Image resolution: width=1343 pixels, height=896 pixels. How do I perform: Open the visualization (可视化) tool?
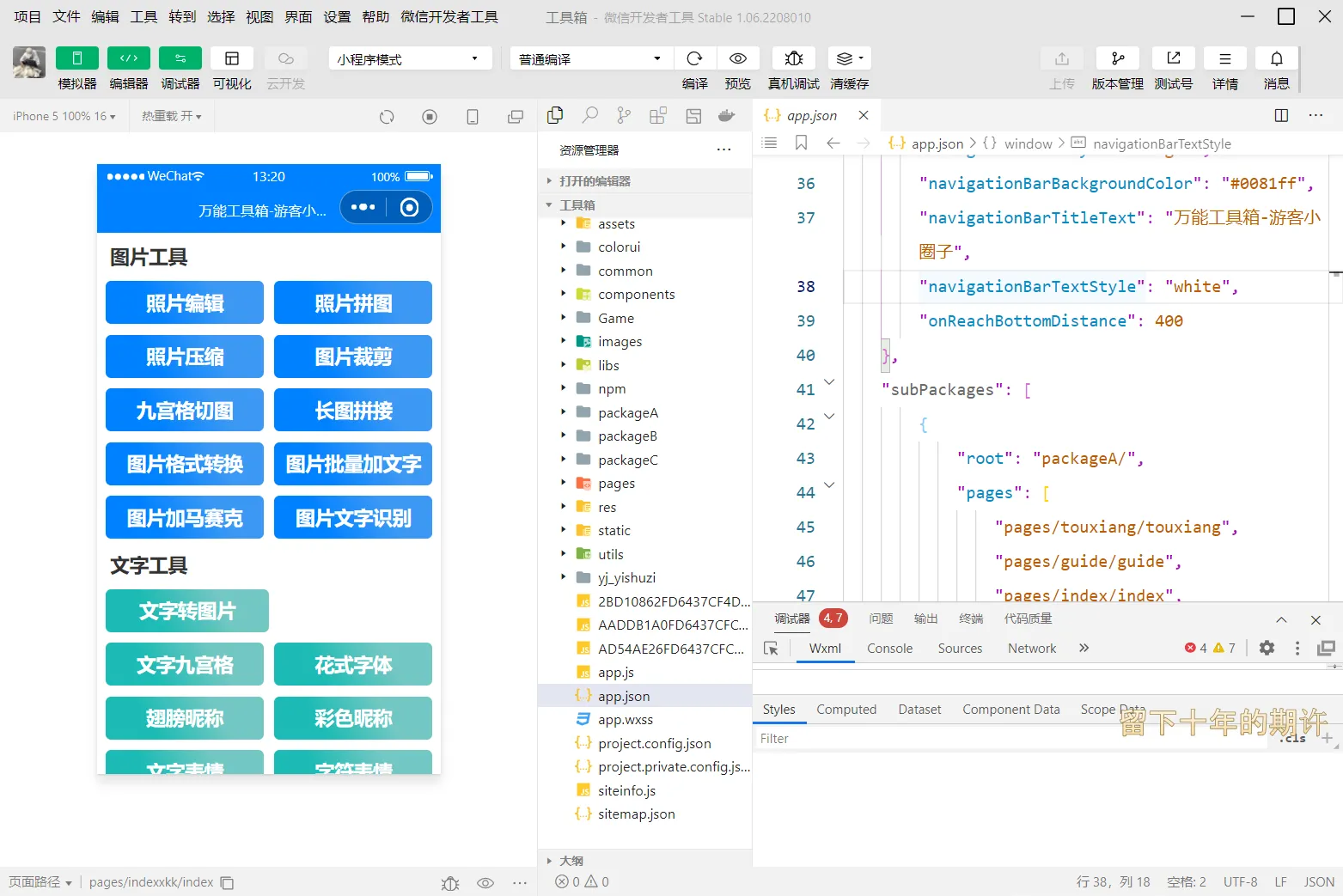click(x=232, y=58)
